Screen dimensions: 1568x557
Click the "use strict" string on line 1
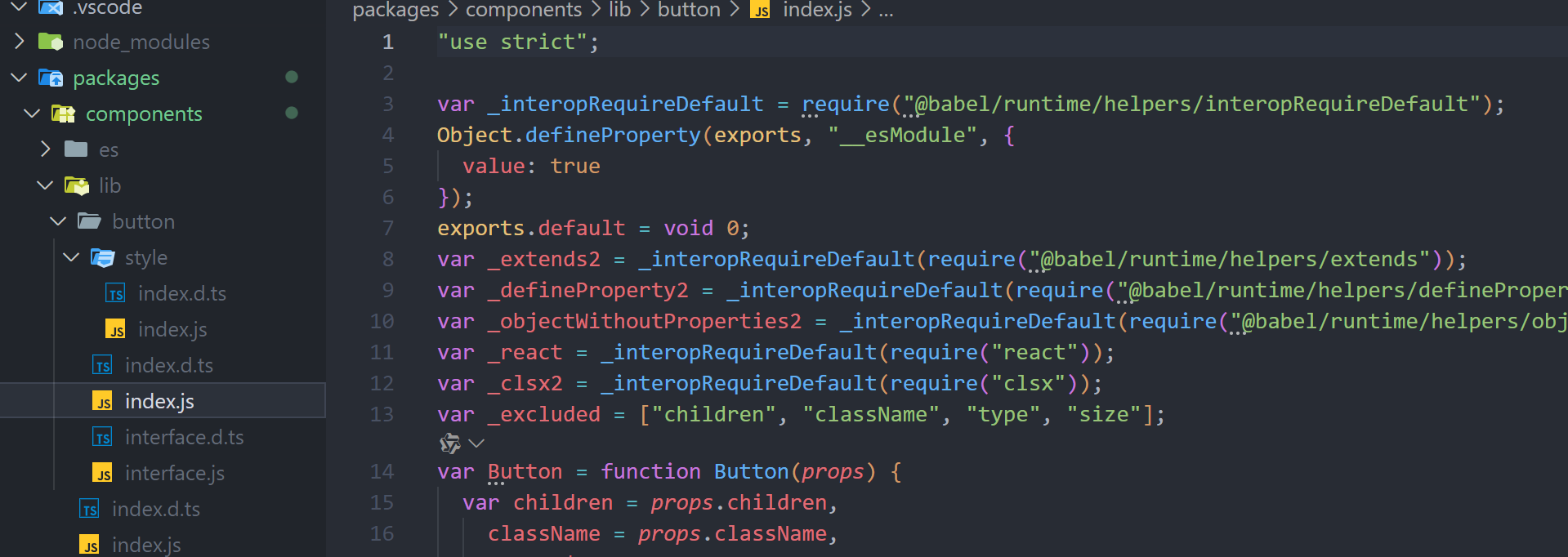512,42
